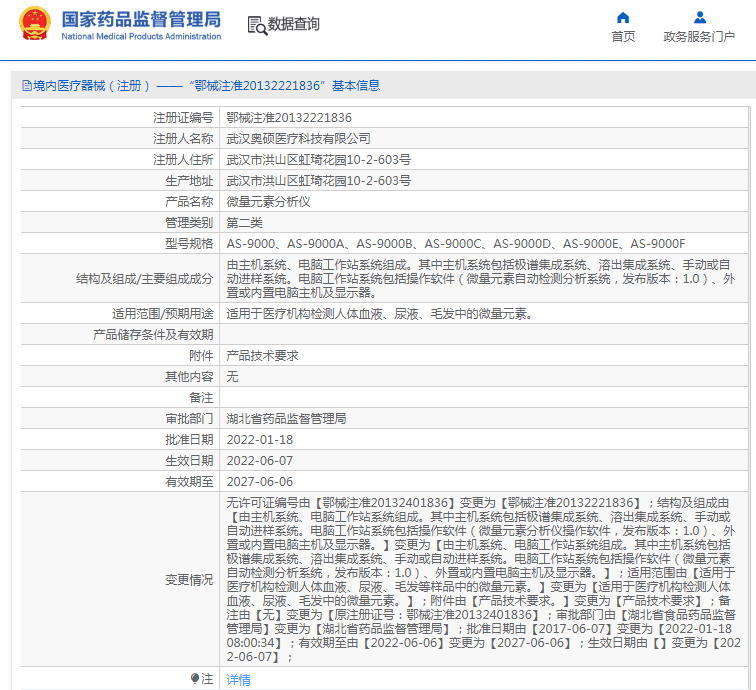
Task: Click model list AS-9000、AS-9000A value
Action: pos(456,244)
